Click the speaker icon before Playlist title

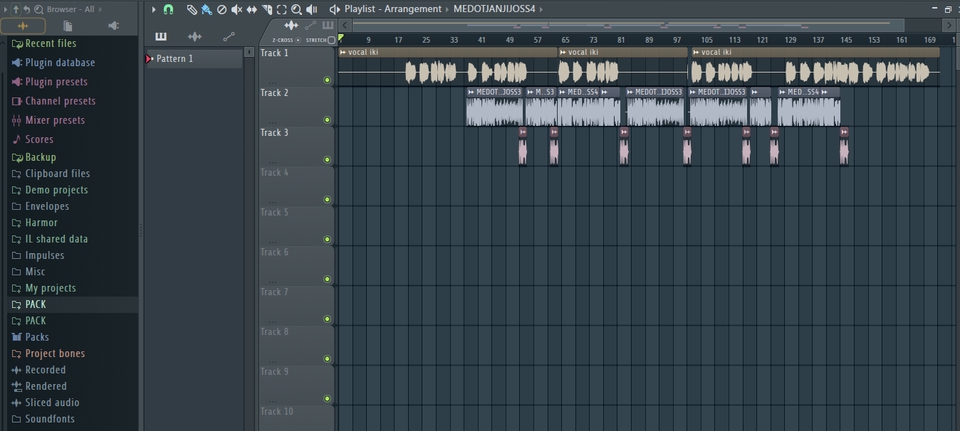coord(334,9)
